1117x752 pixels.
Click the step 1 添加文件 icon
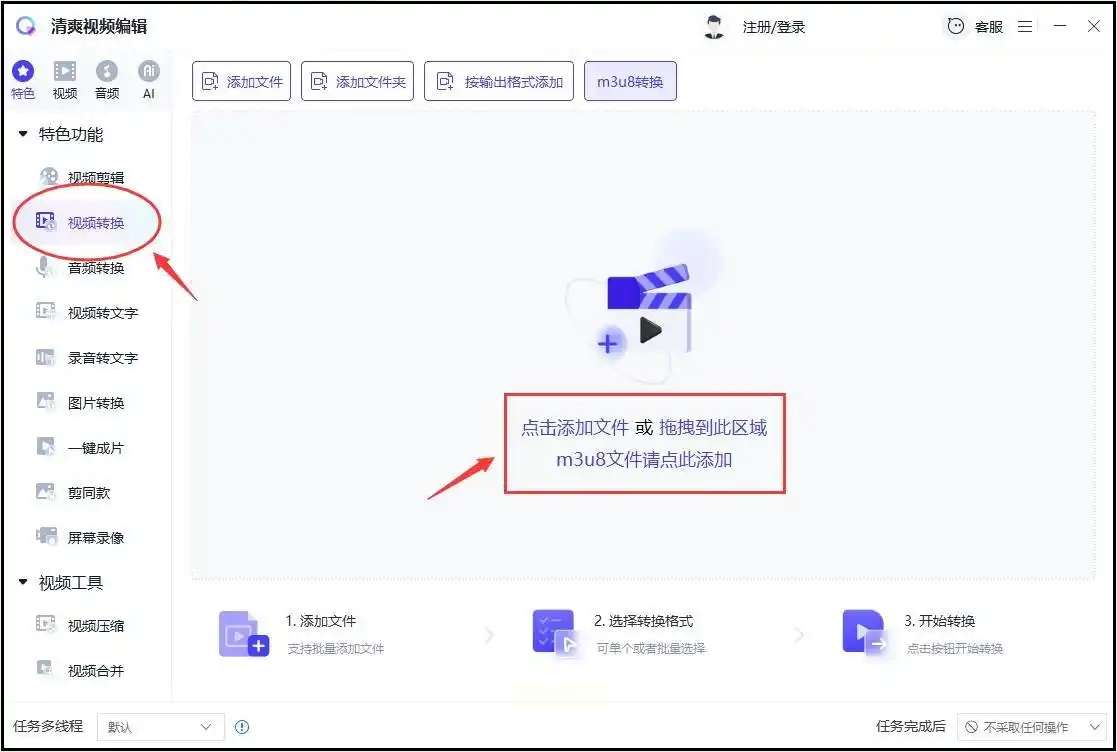click(x=244, y=634)
